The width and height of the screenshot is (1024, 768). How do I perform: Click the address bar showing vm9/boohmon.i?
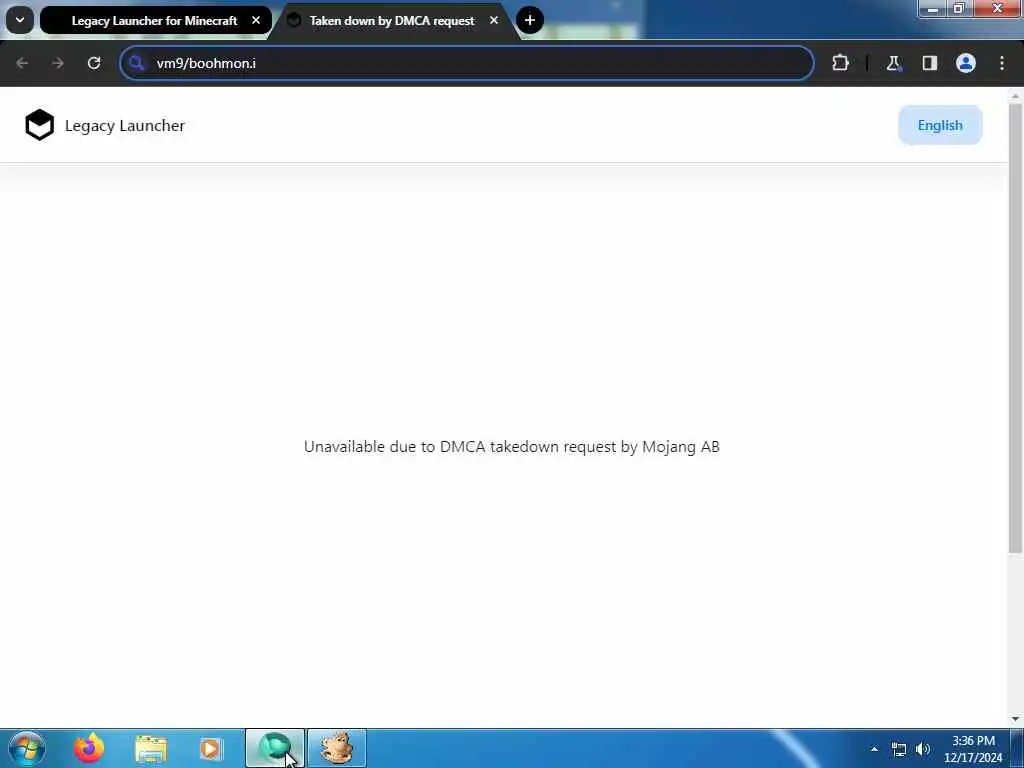pos(467,63)
